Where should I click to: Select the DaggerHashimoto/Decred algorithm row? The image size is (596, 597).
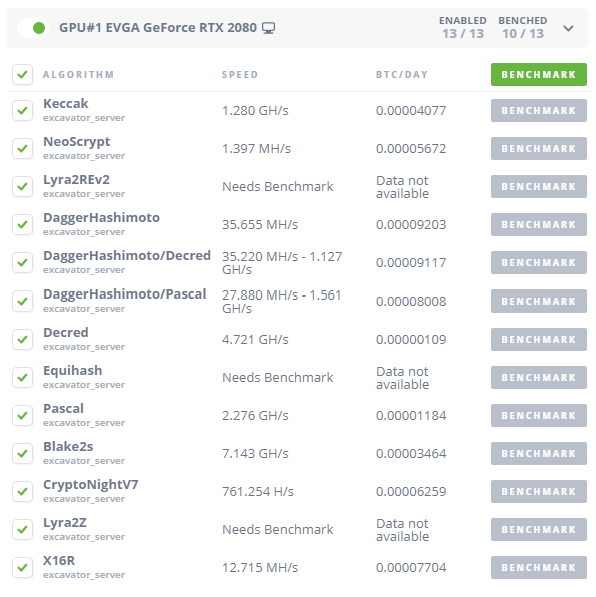(299, 263)
